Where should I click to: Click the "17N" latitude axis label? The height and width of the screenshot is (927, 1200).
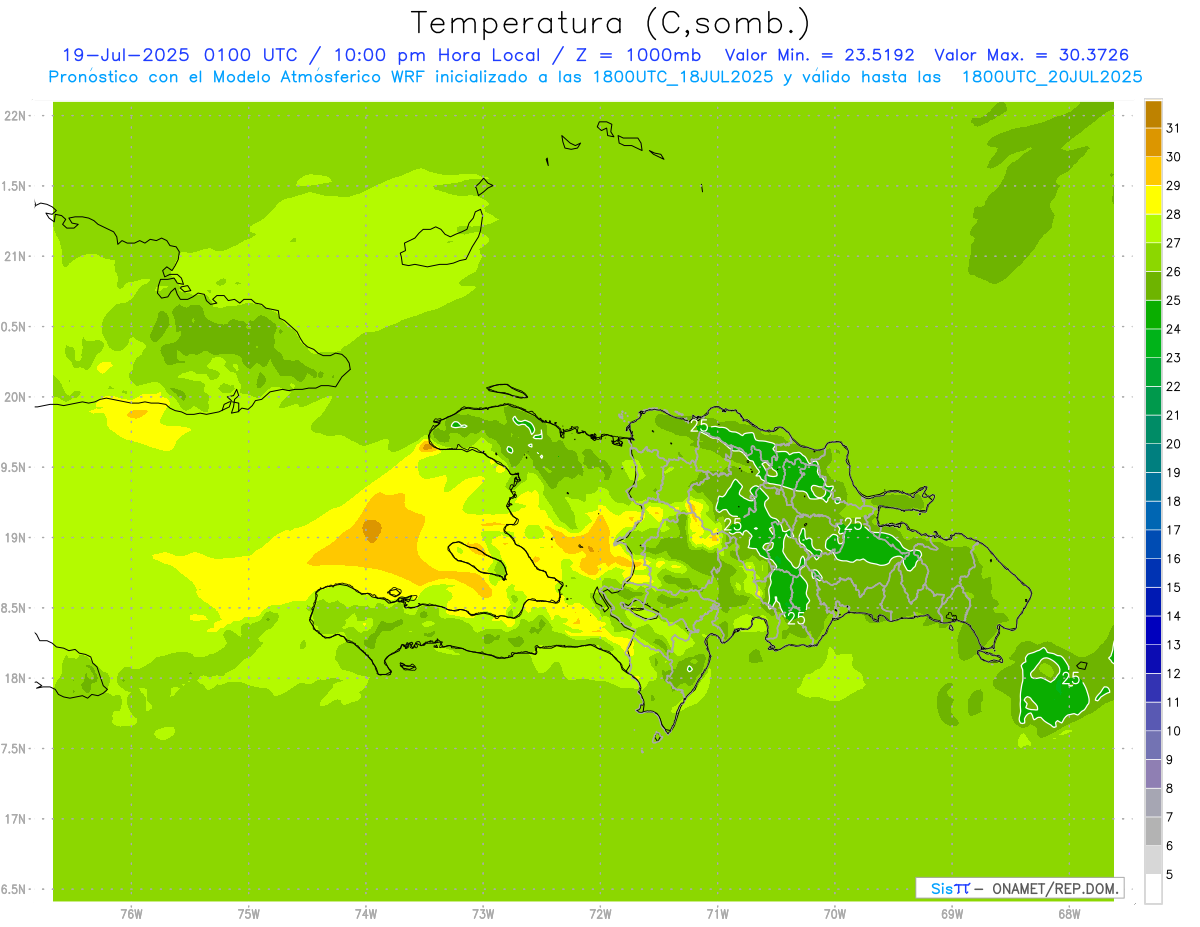point(14,818)
